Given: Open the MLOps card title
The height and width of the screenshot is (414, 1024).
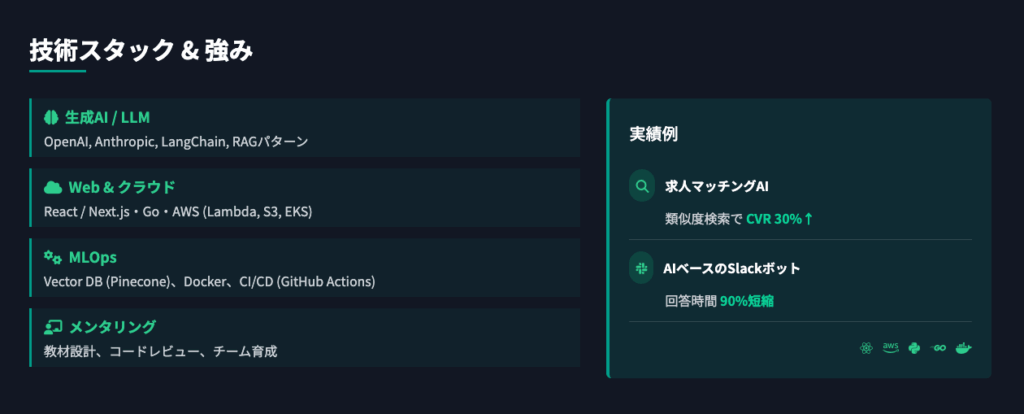Looking at the screenshot, I should click(93, 257).
